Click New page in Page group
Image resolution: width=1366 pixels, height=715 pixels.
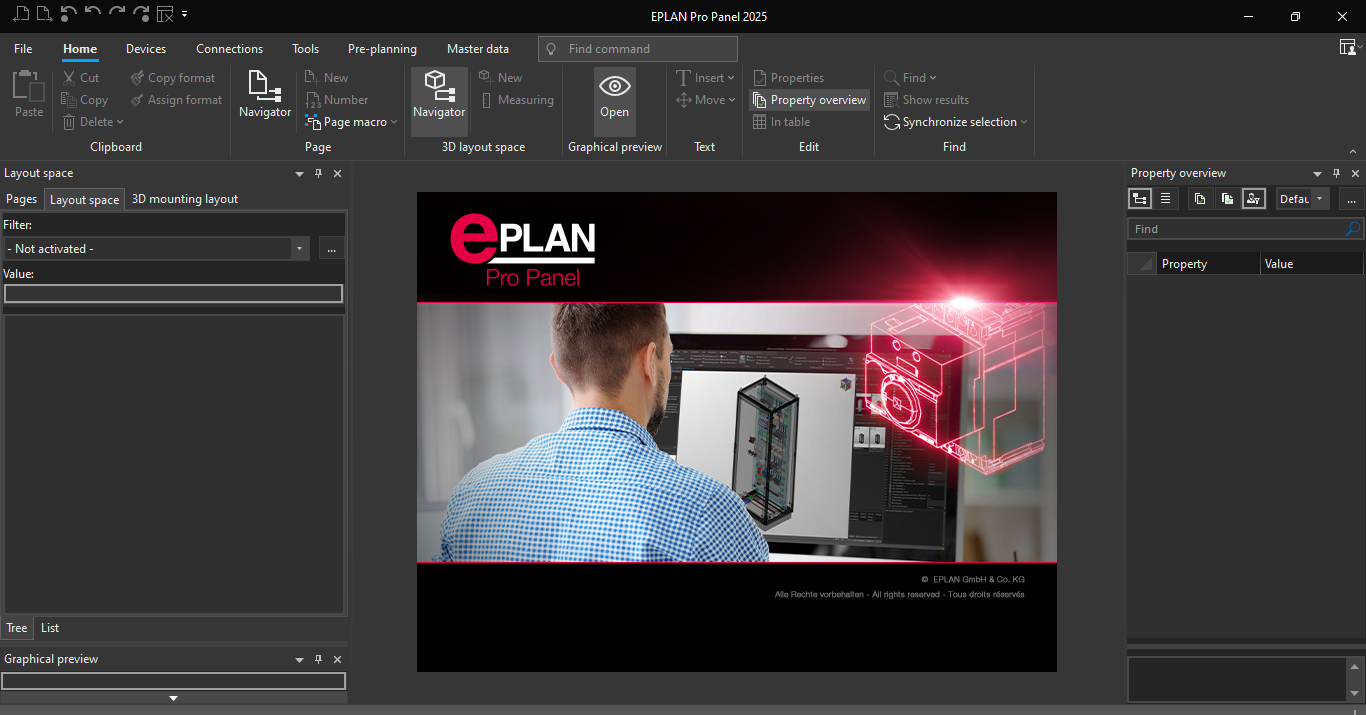[327, 77]
